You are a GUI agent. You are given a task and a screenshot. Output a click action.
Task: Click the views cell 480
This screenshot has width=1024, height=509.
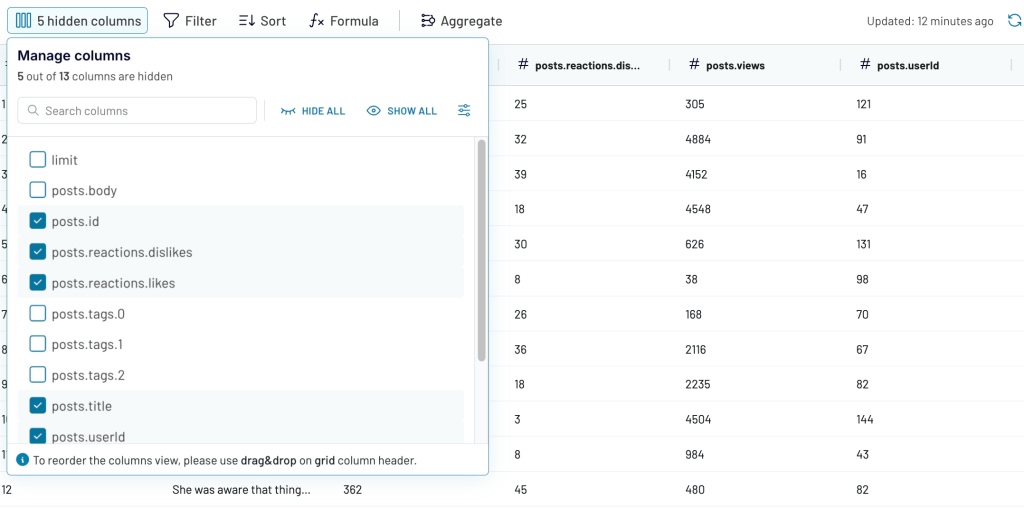coord(695,489)
